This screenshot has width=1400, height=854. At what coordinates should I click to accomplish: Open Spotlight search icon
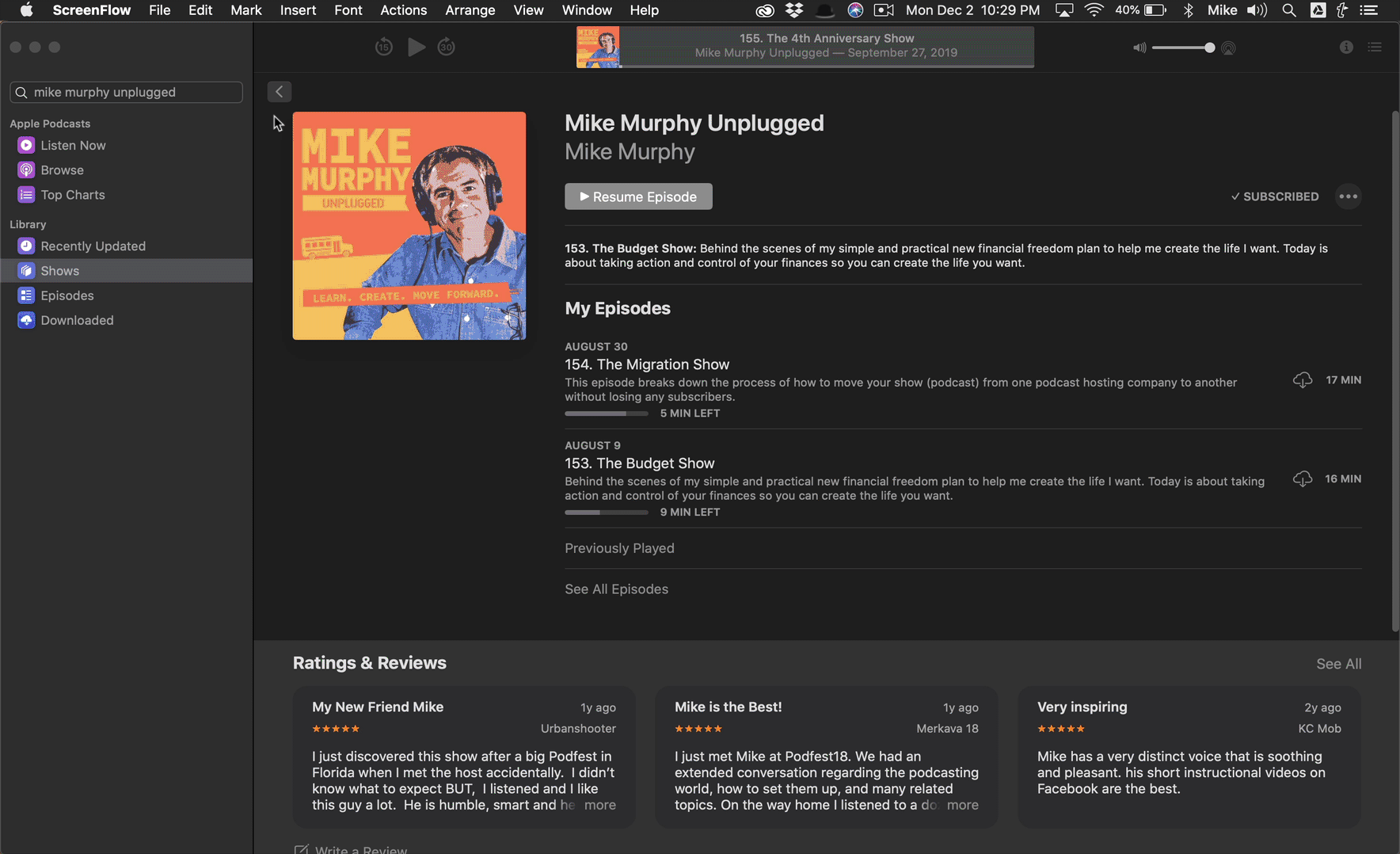pos(1289,10)
